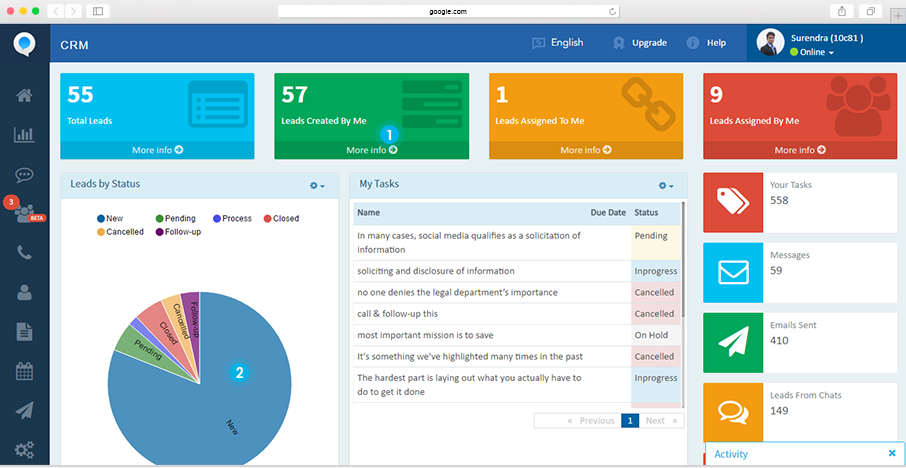Open My Tasks gear dropdown
Viewport: 906px width, 468px height.
(666, 185)
